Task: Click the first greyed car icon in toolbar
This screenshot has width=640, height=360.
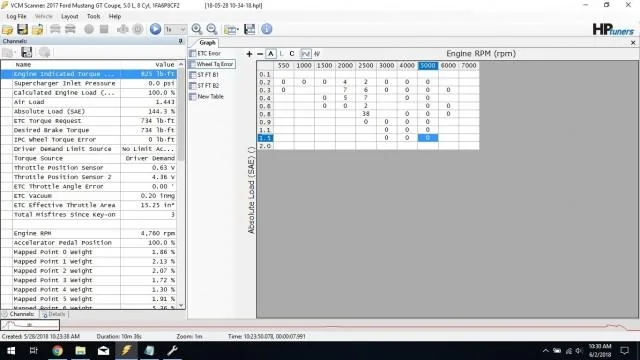Action: tap(55, 29)
